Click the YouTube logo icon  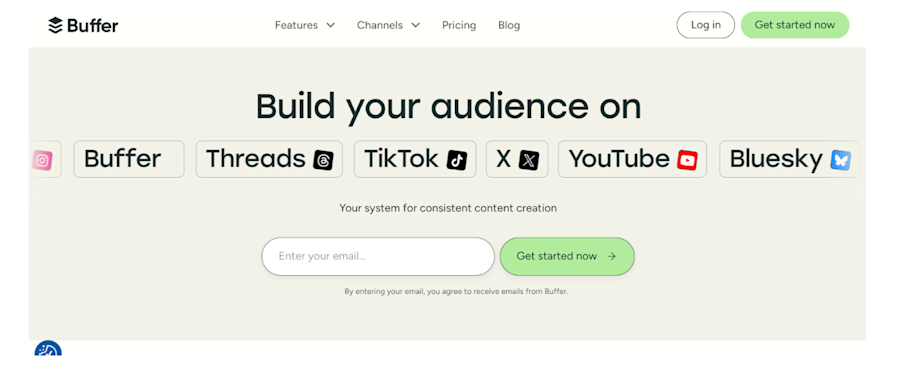[687, 160]
